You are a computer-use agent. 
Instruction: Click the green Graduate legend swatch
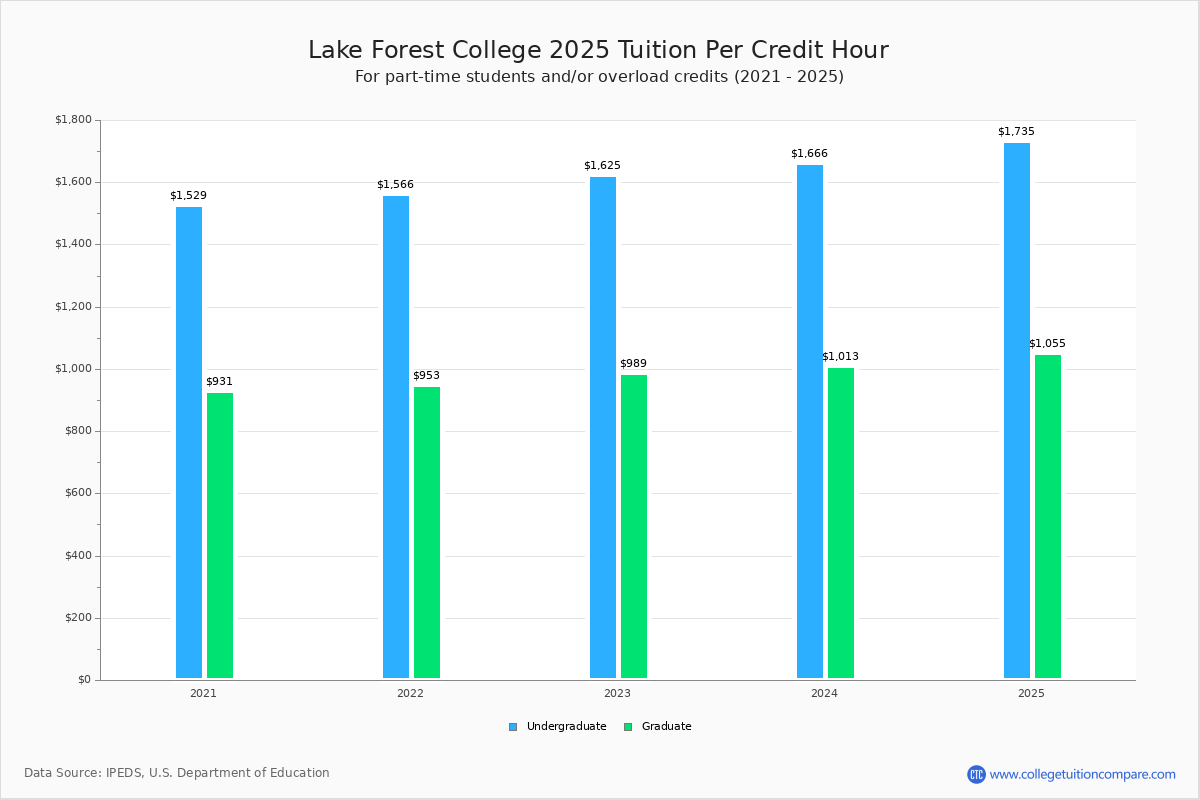(x=628, y=727)
